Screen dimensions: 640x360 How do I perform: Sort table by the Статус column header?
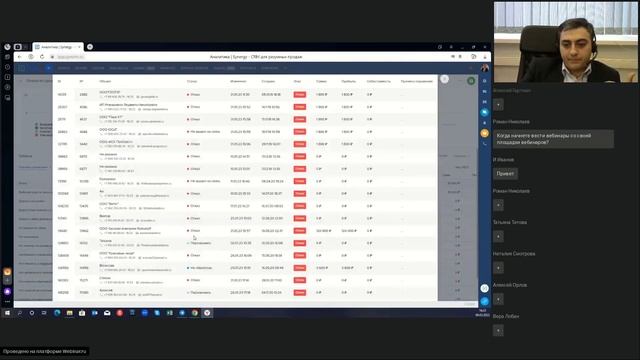(x=192, y=82)
